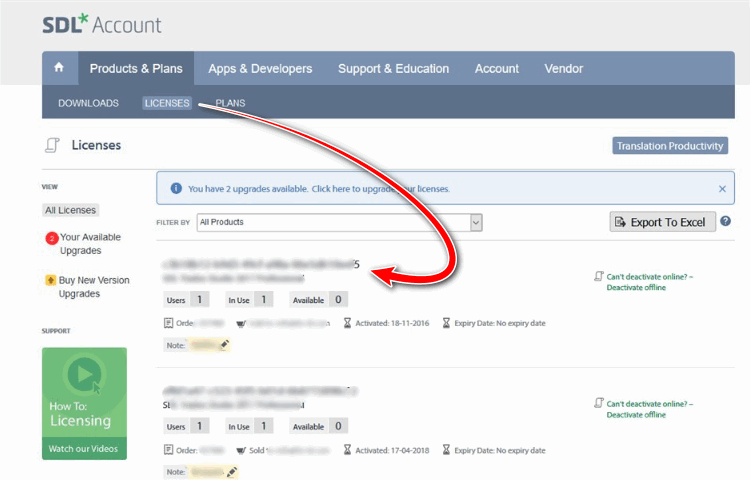Click Watch our Videos banner text
Image resolution: width=750 pixels, height=480 pixels.
[83, 448]
